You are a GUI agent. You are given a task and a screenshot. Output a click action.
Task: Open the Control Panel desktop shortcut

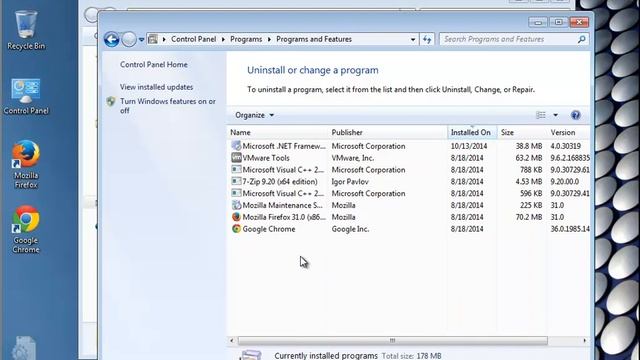[26, 96]
